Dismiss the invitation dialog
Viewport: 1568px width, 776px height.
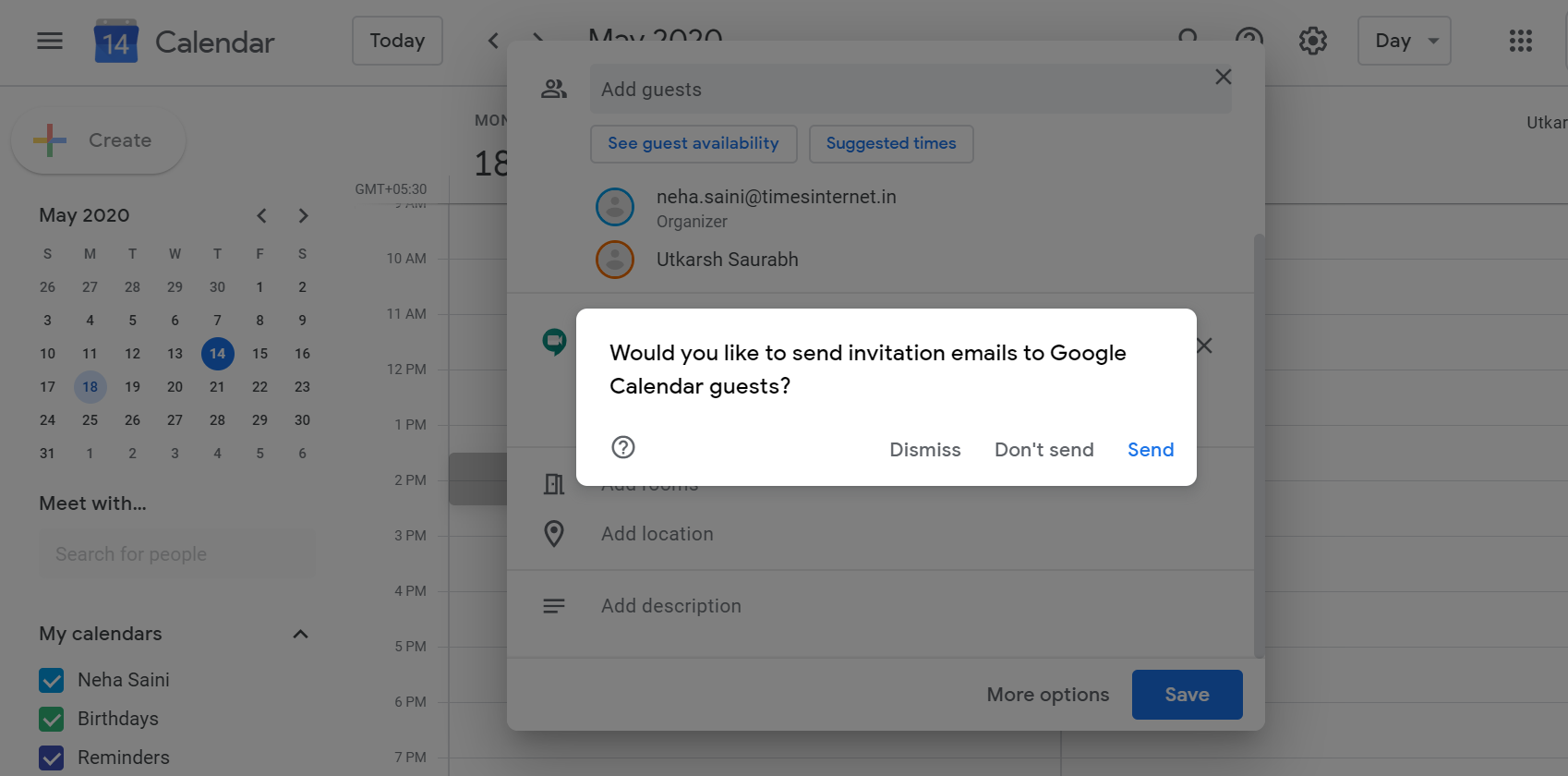click(x=924, y=450)
